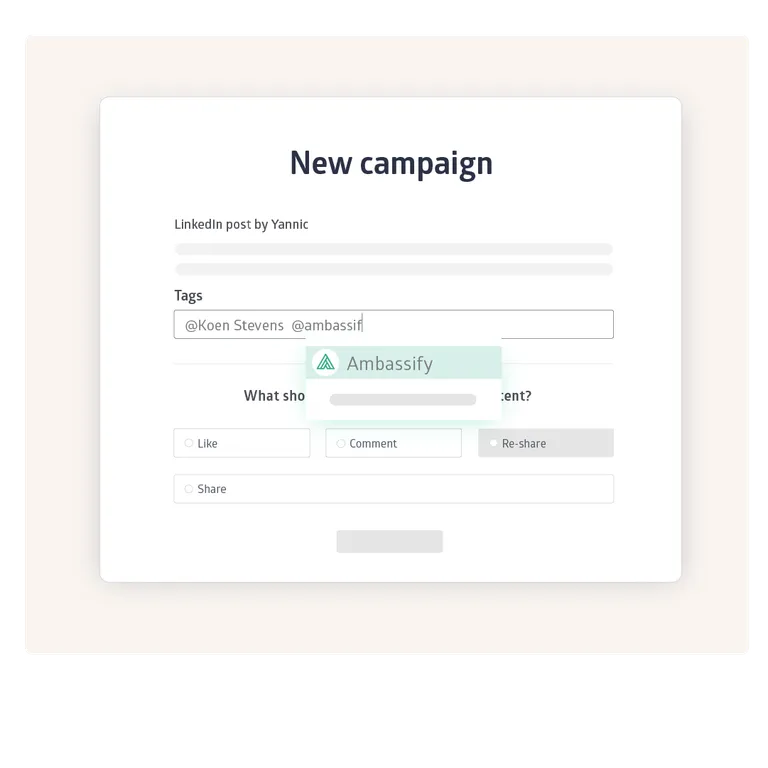Screen dimensions: 768x768
Task: Choose the Re-share radio circle
Action: [x=493, y=443]
